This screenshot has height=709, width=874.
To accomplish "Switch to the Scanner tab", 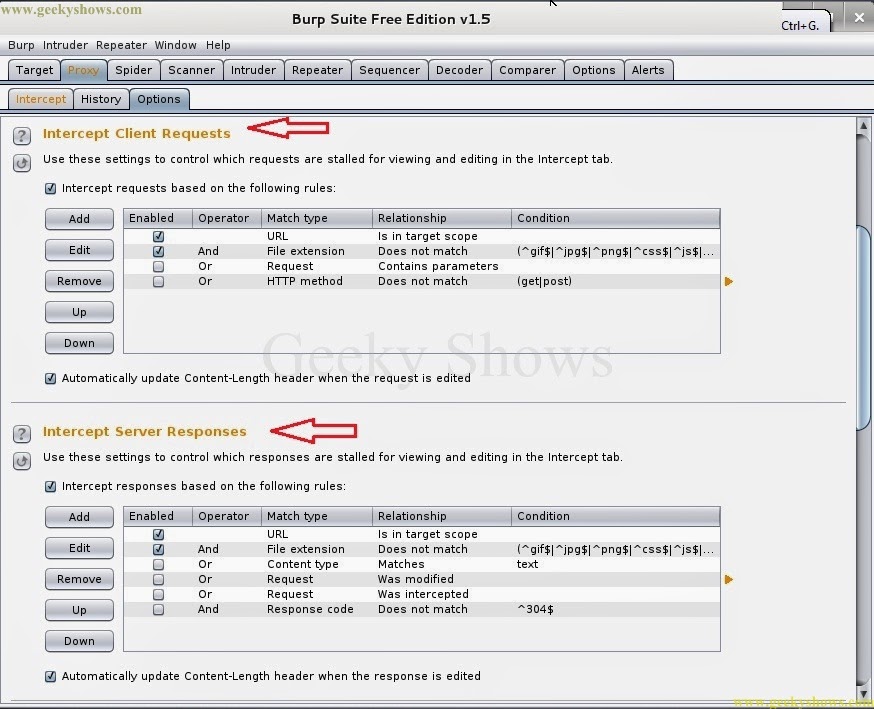I will click(x=192, y=70).
